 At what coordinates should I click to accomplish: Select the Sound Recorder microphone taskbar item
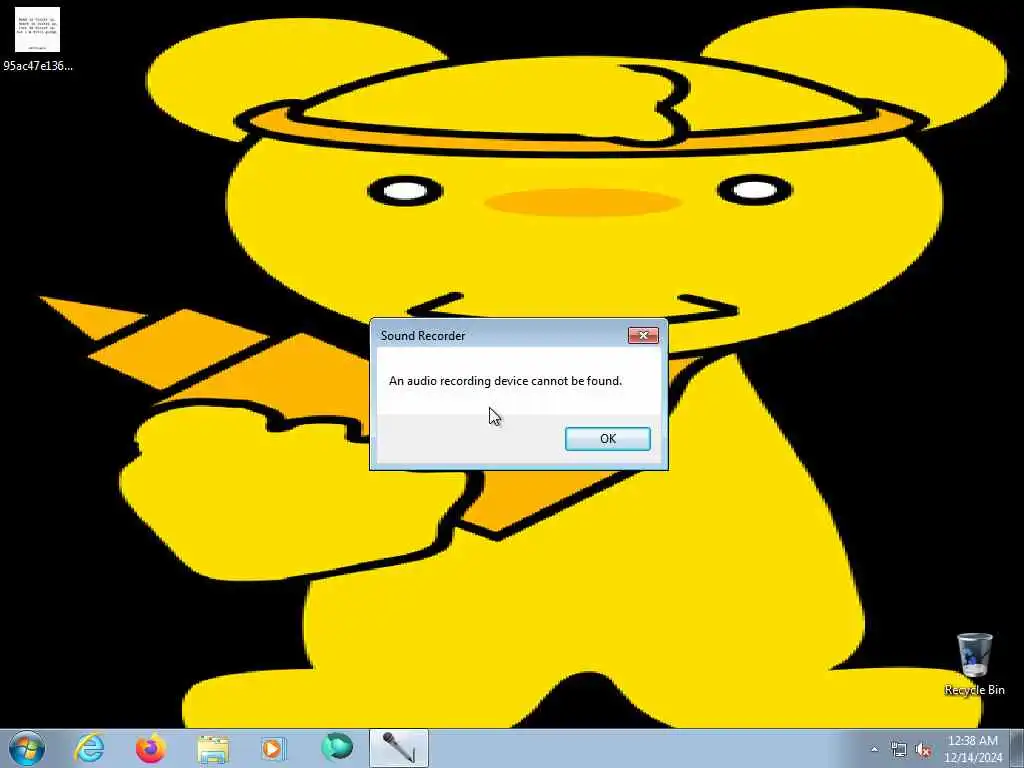(x=398, y=748)
